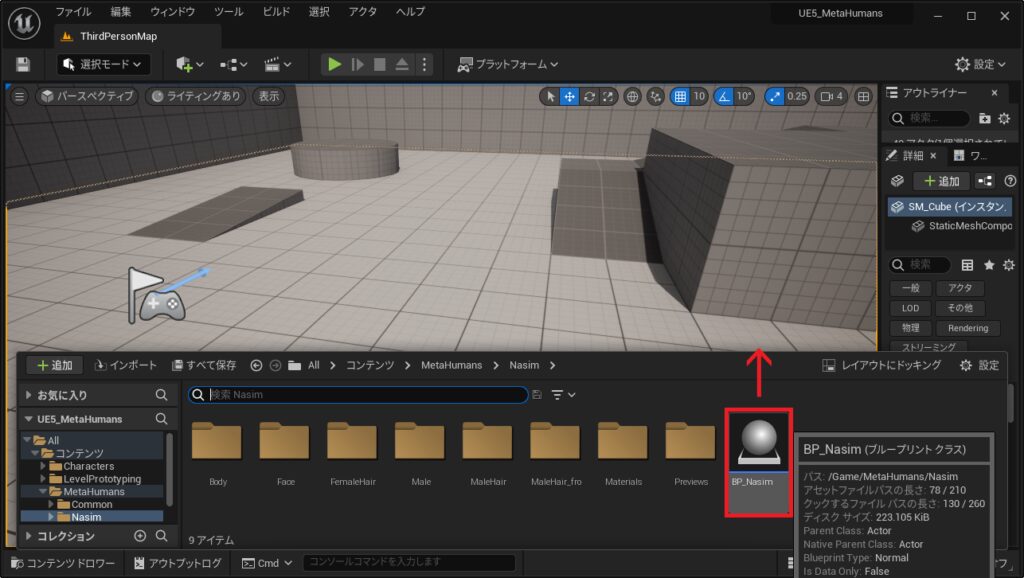Open the blueprints dropdown in toolbar

click(x=233, y=64)
